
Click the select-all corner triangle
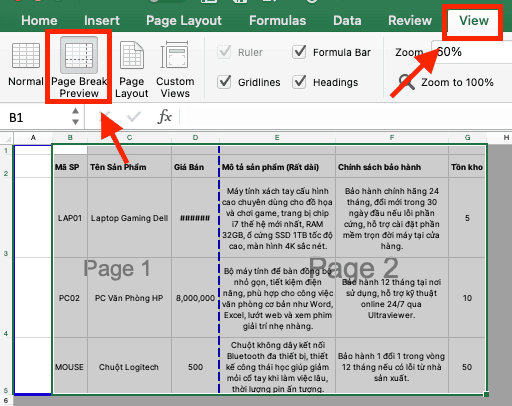7,138
